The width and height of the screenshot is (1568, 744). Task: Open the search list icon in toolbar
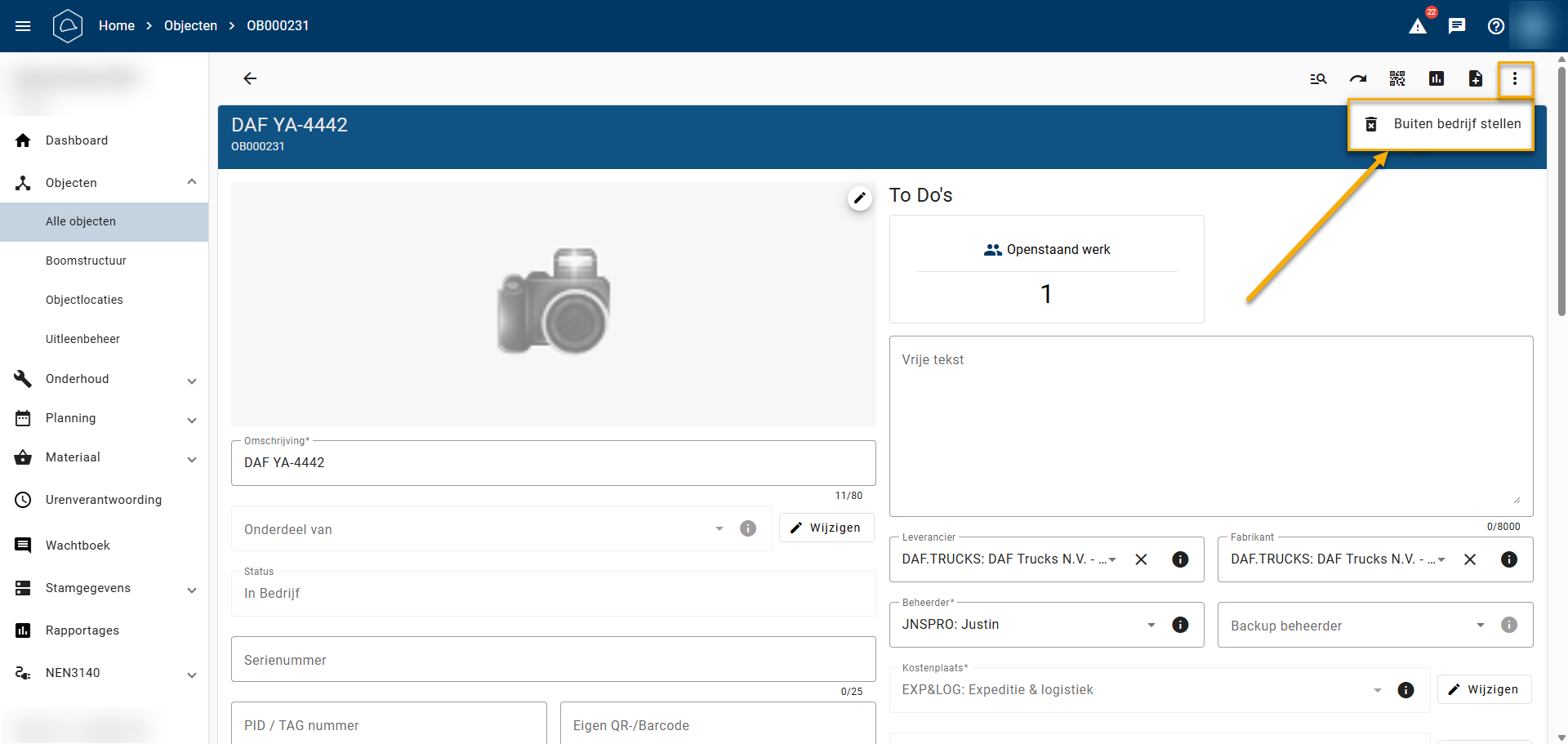coord(1318,78)
